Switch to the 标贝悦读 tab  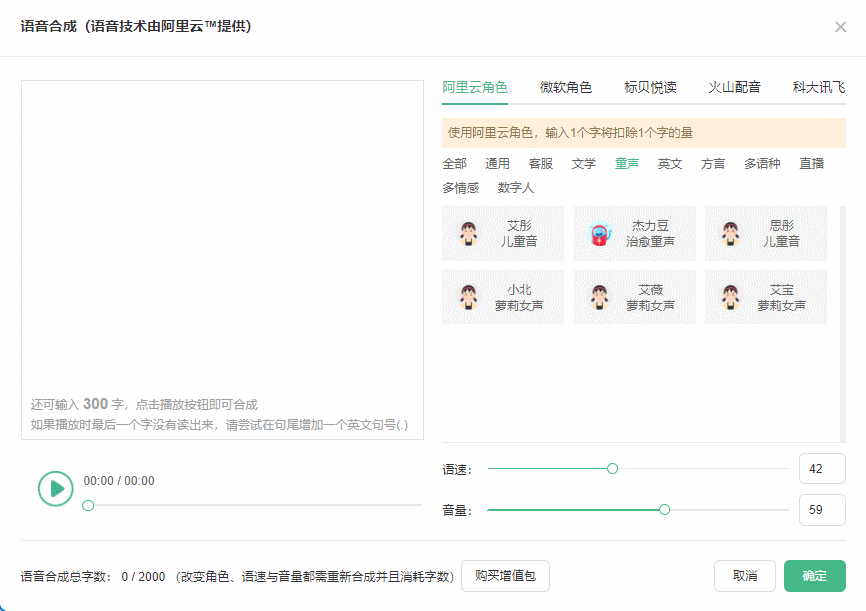coord(650,87)
